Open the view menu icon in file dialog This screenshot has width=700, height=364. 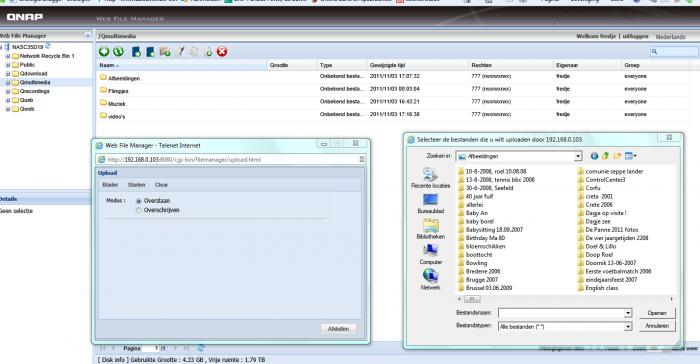pyautogui.click(x=631, y=156)
